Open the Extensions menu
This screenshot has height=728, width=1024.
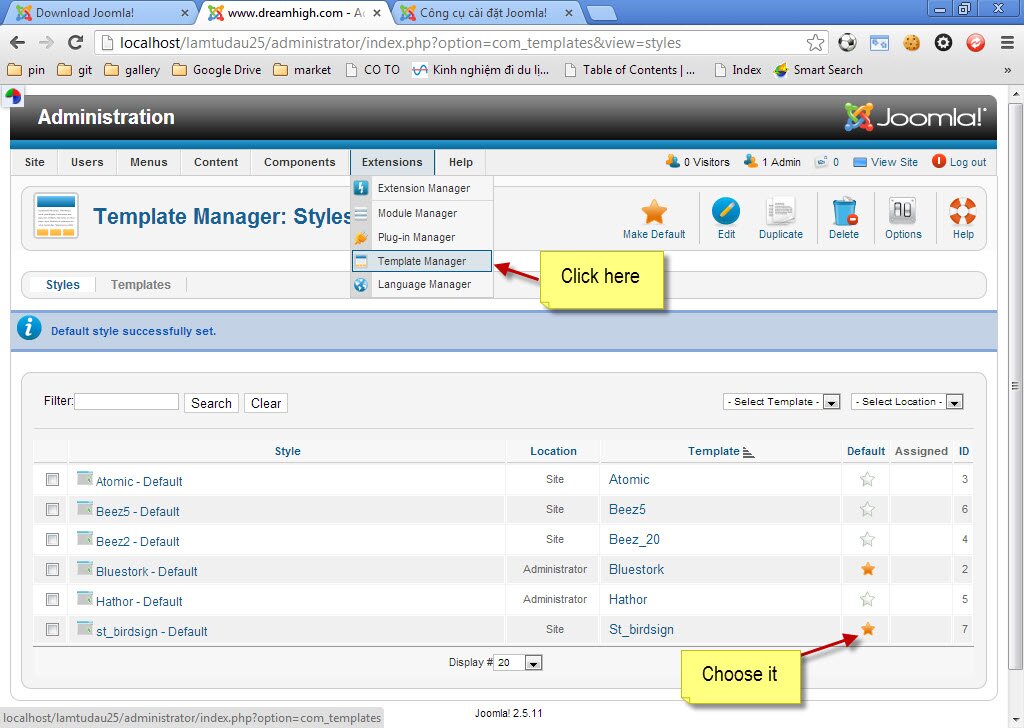click(x=392, y=161)
